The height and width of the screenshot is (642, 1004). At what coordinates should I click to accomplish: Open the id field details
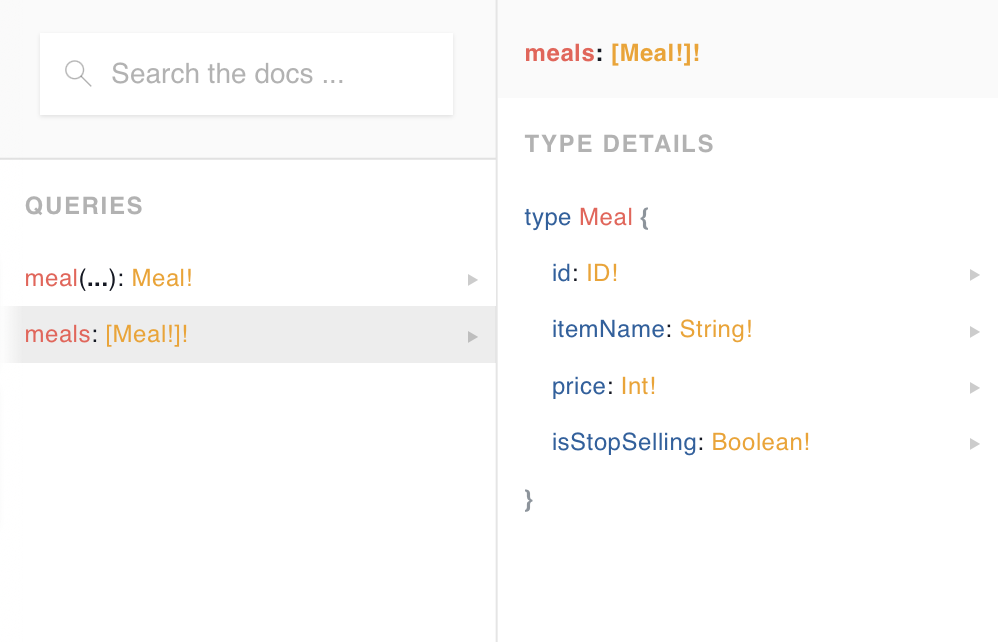coord(563,273)
